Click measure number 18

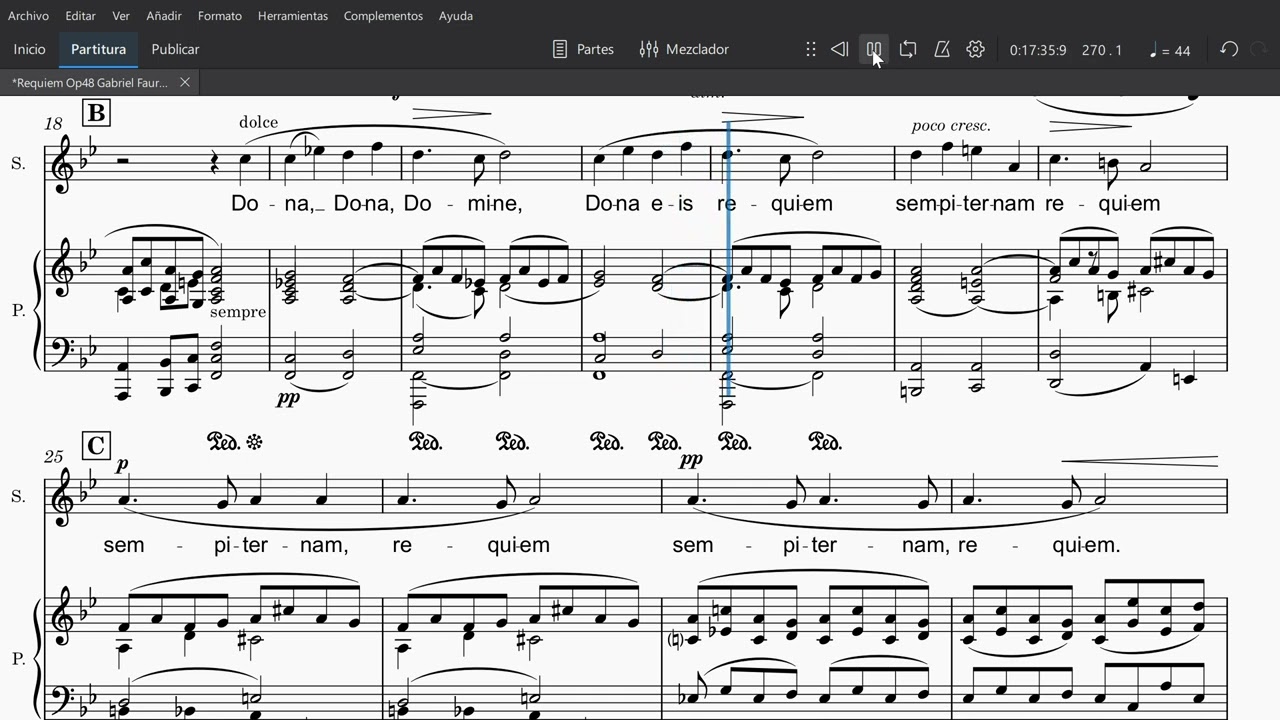[53, 123]
